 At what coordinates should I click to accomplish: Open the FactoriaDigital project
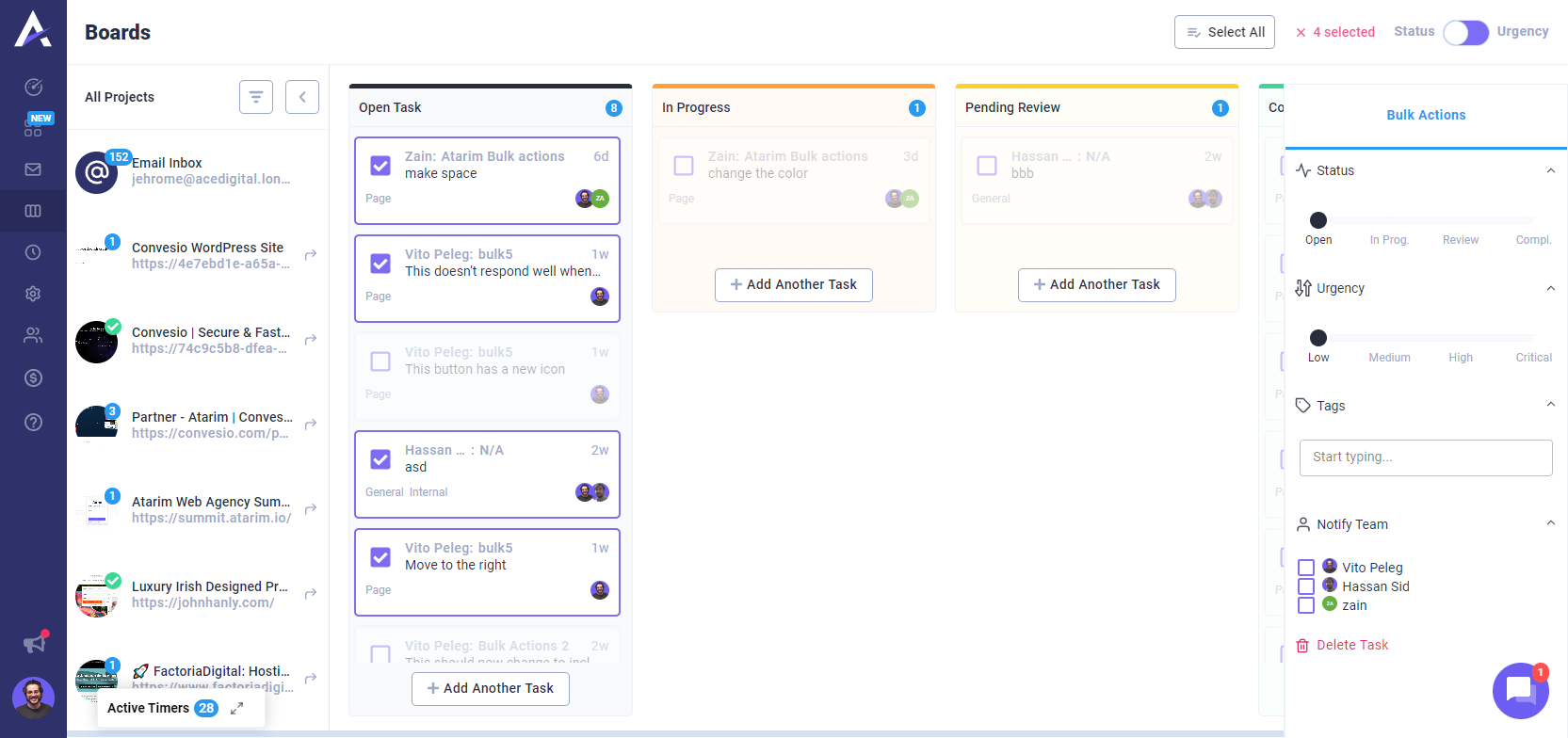point(213,679)
